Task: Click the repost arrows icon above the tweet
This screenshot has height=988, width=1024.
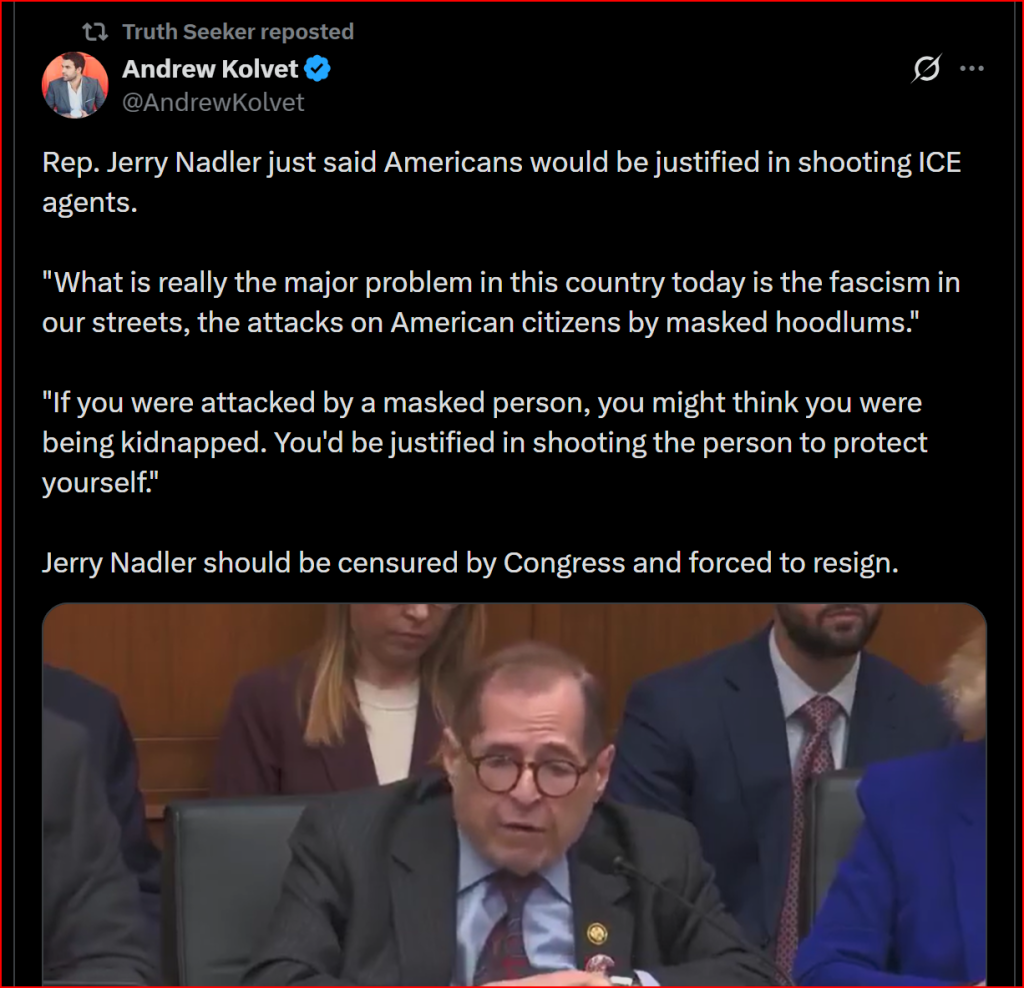Action: coord(96,32)
